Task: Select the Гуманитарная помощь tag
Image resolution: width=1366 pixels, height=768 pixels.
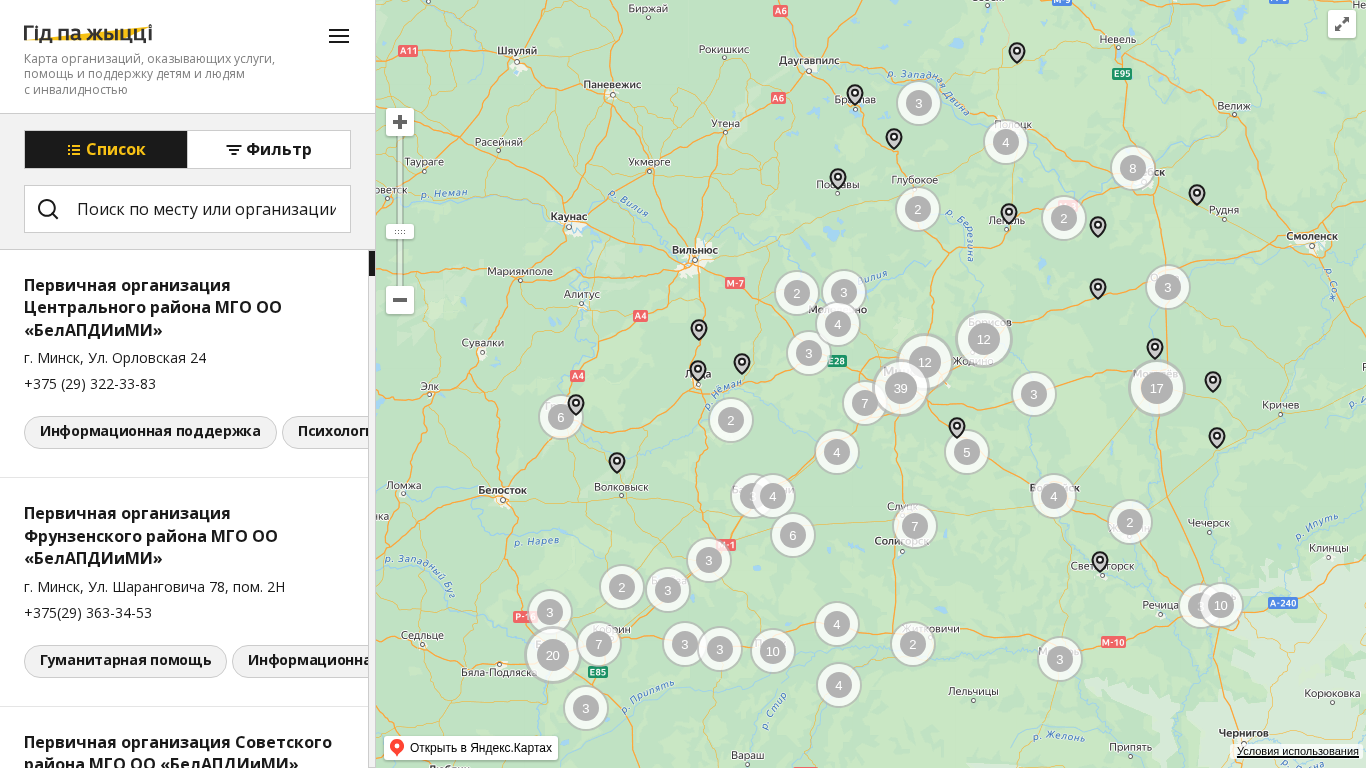Action: [x=125, y=661]
